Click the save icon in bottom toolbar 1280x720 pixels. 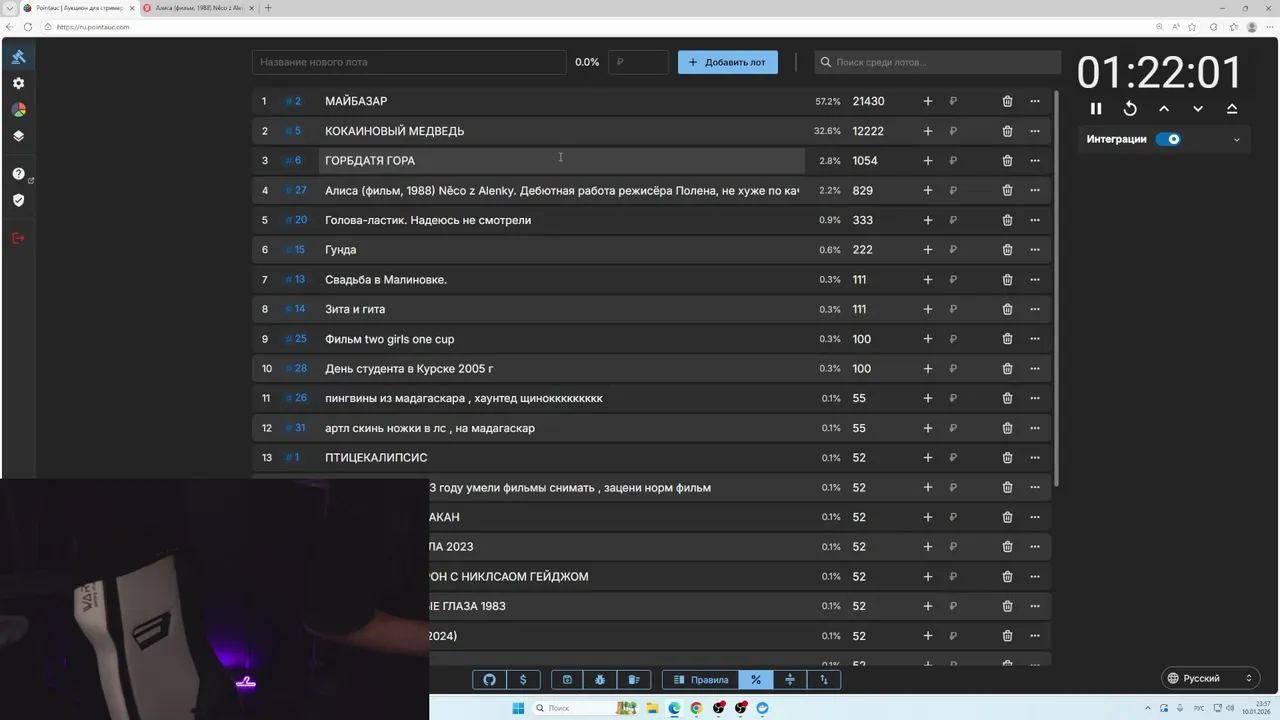[x=567, y=680]
